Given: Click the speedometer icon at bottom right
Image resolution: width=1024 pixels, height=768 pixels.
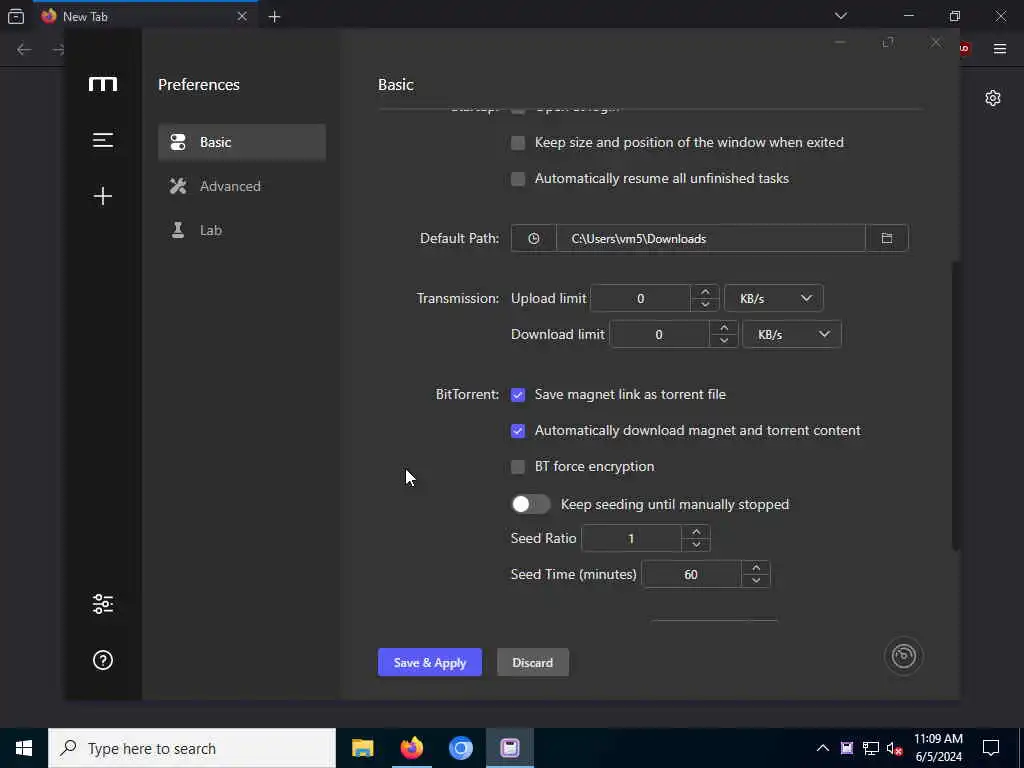Looking at the screenshot, I should 903,656.
